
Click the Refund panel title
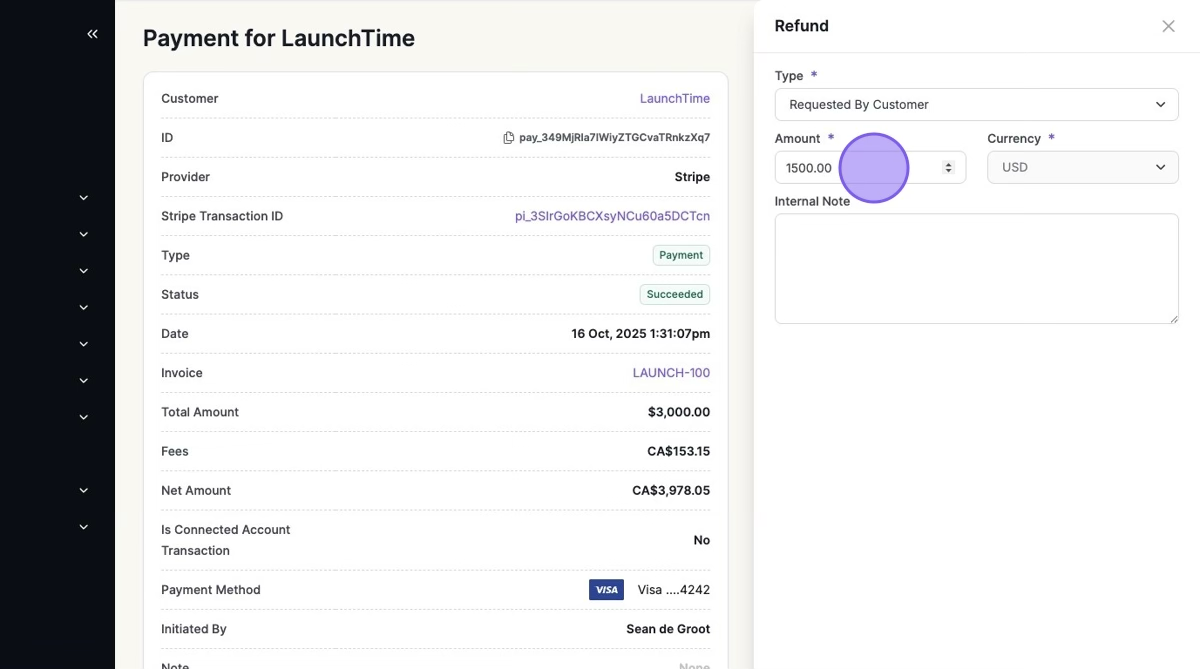802,26
